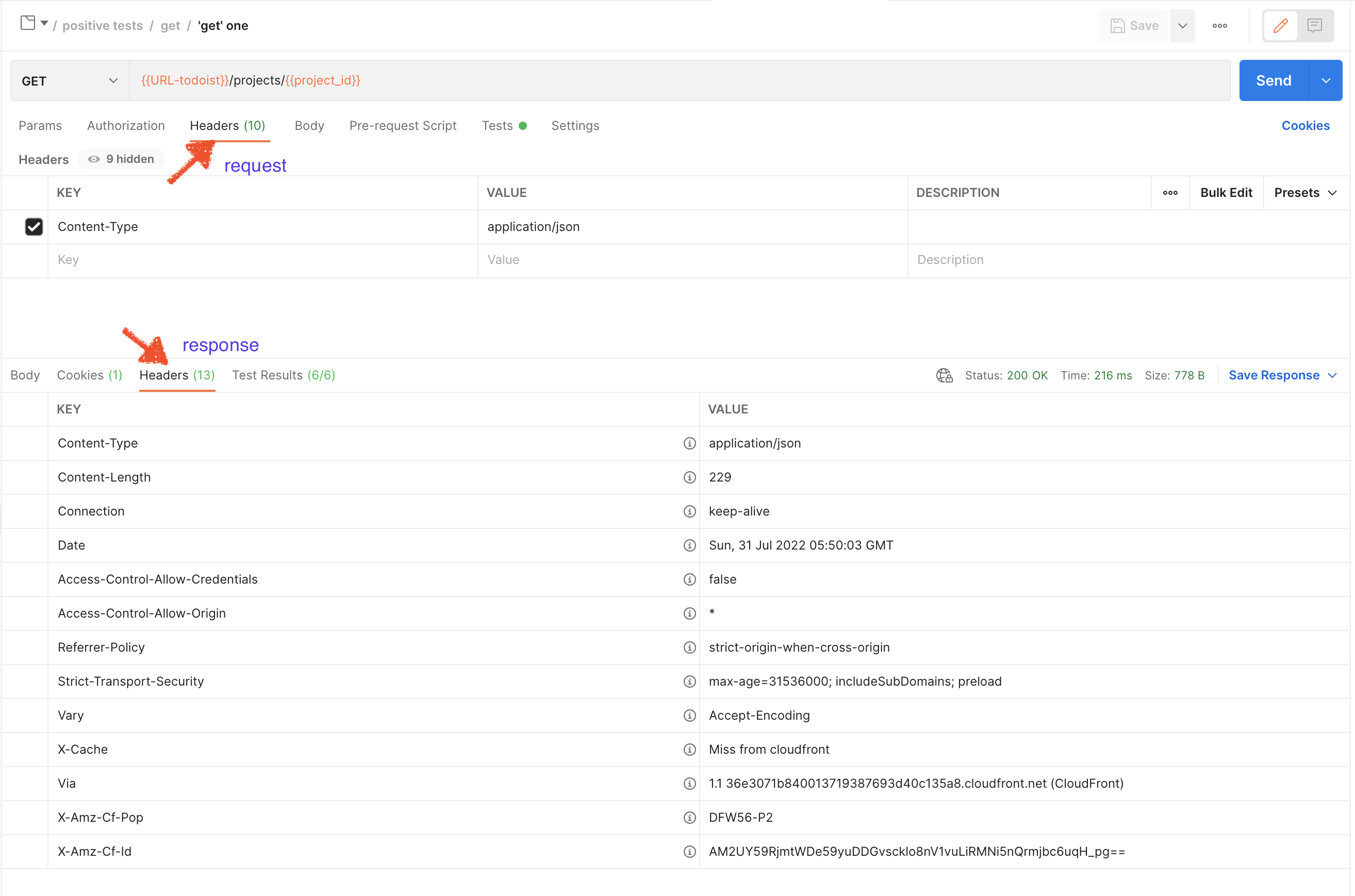Open the comments icon
Viewport: 1355px width, 896px height.
(x=1314, y=26)
